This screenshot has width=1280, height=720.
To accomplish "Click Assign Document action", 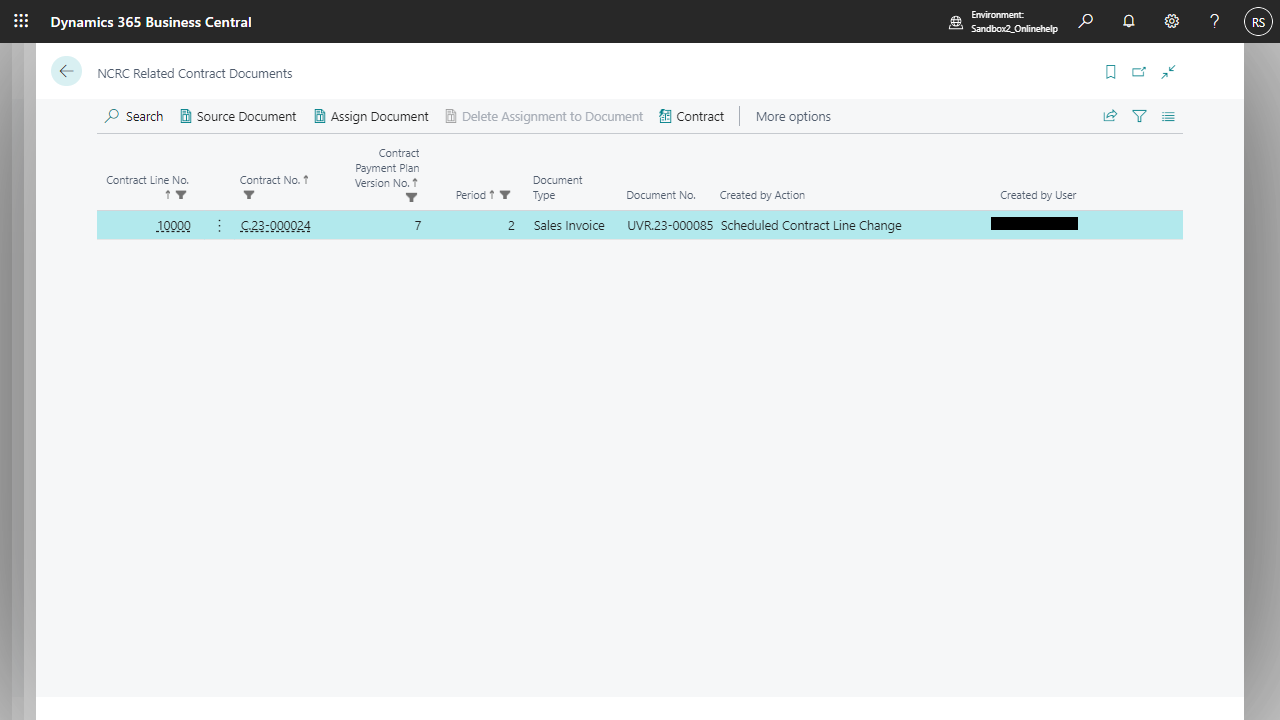I will point(371,116).
